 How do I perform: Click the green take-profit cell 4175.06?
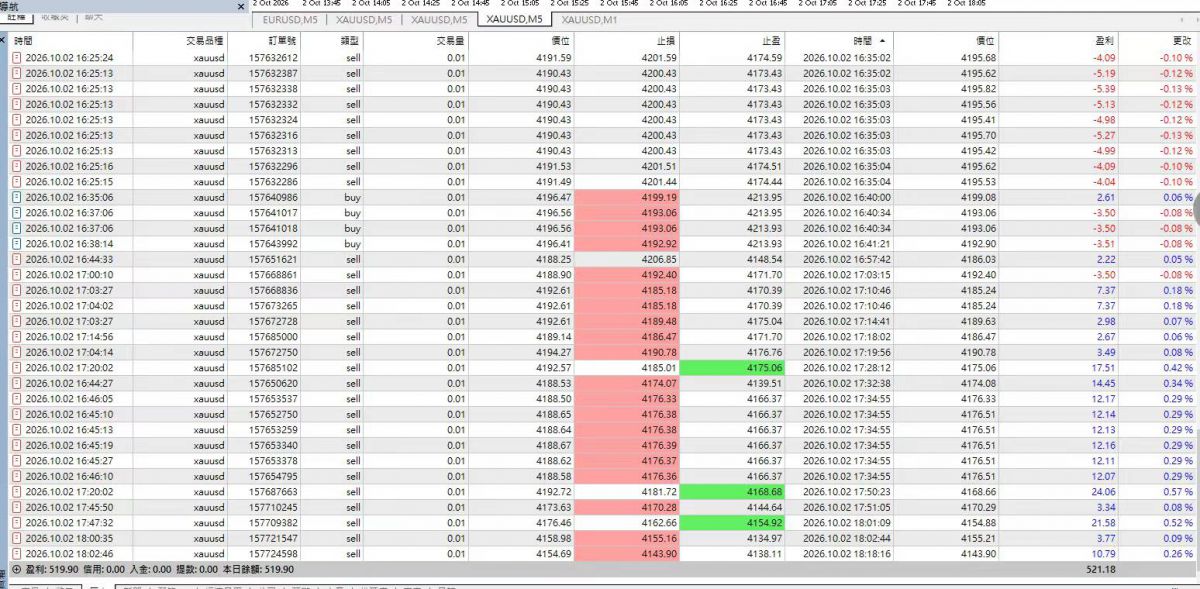tap(734, 367)
